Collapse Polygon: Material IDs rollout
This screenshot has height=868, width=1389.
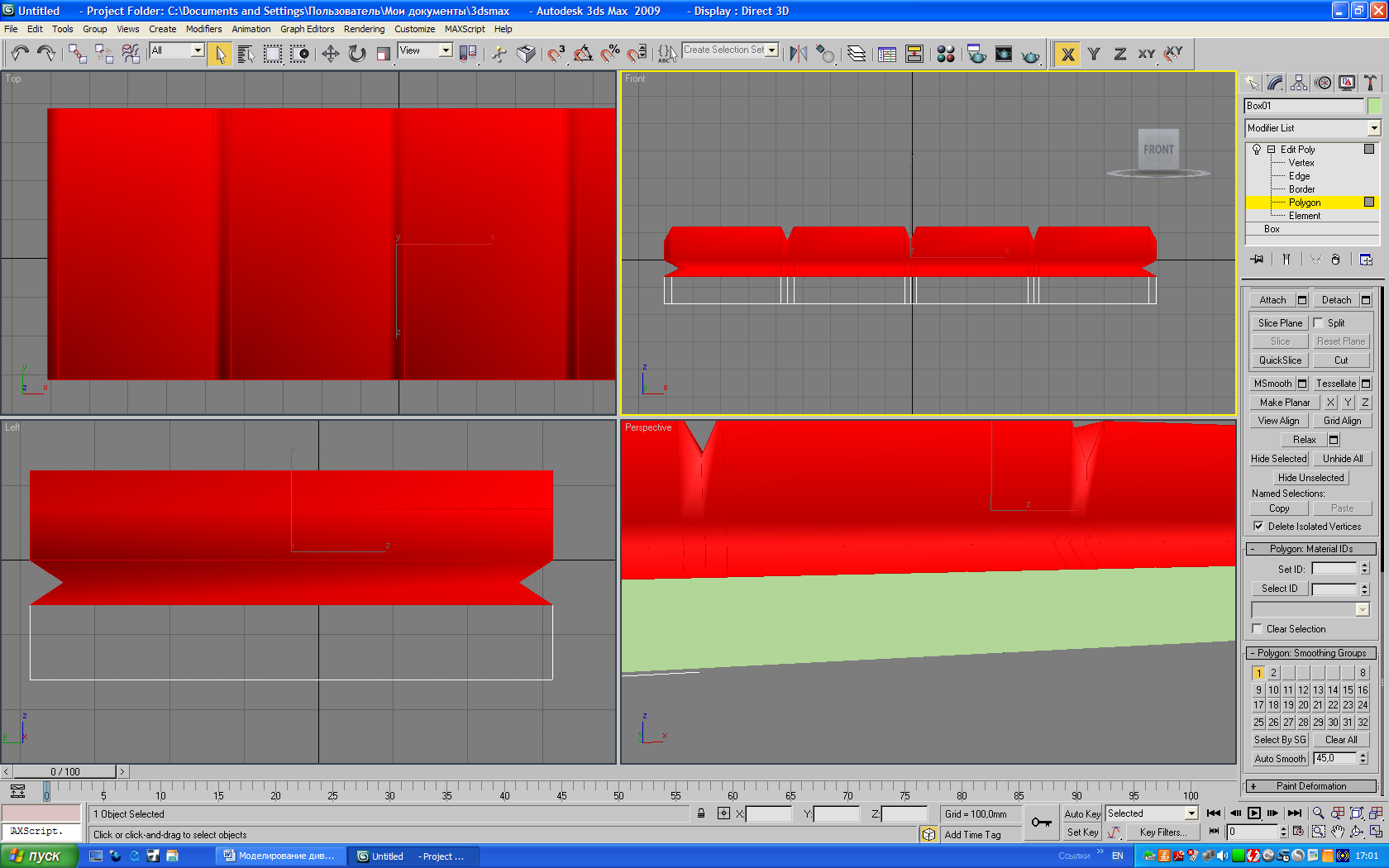(x=1311, y=549)
